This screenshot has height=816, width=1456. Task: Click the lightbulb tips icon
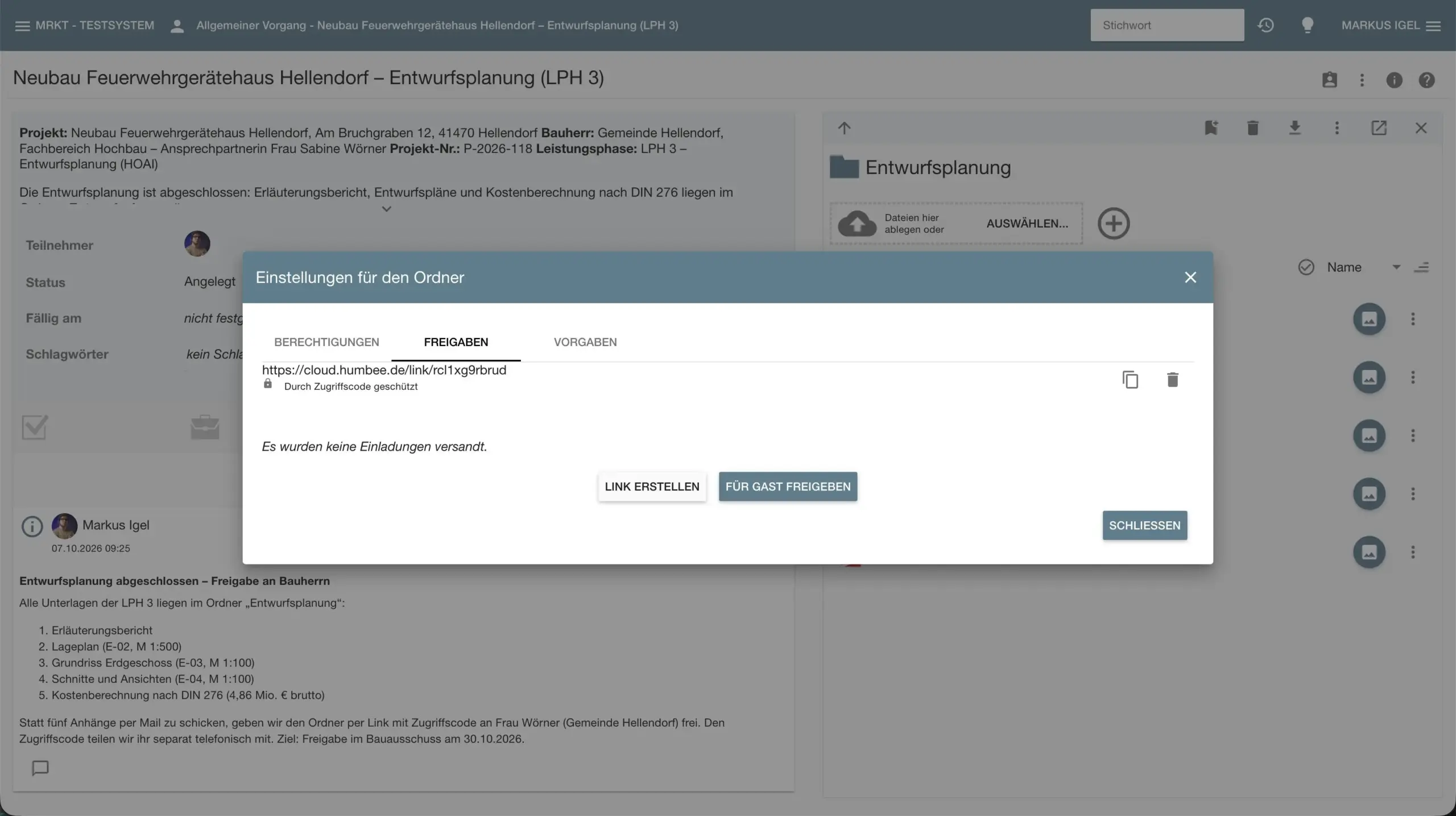coord(1308,25)
